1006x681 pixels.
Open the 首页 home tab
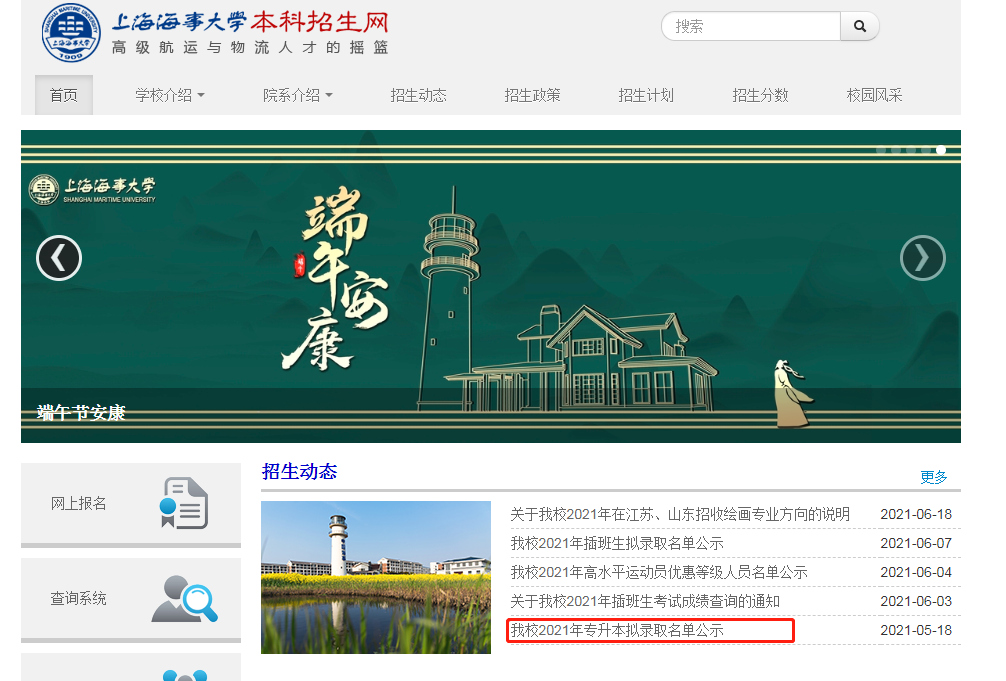click(x=64, y=95)
